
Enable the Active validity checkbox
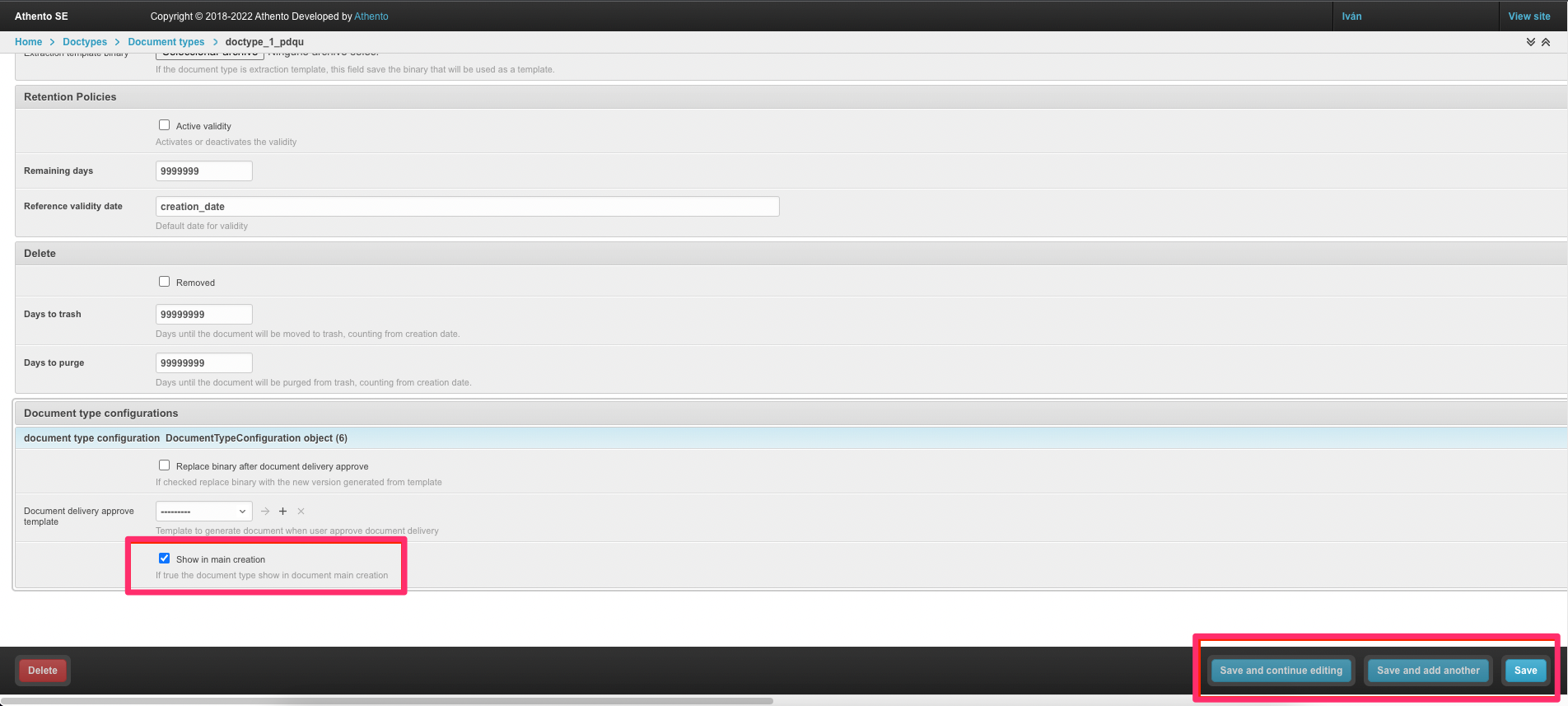[x=165, y=125]
